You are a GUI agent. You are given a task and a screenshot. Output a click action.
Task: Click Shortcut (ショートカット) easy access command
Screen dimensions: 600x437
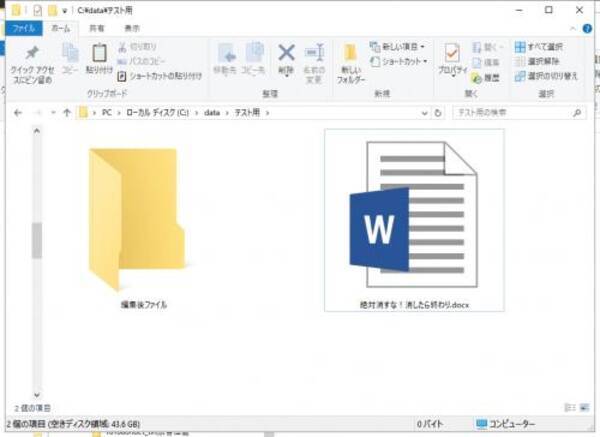pyautogui.click(x=399, y=61)
